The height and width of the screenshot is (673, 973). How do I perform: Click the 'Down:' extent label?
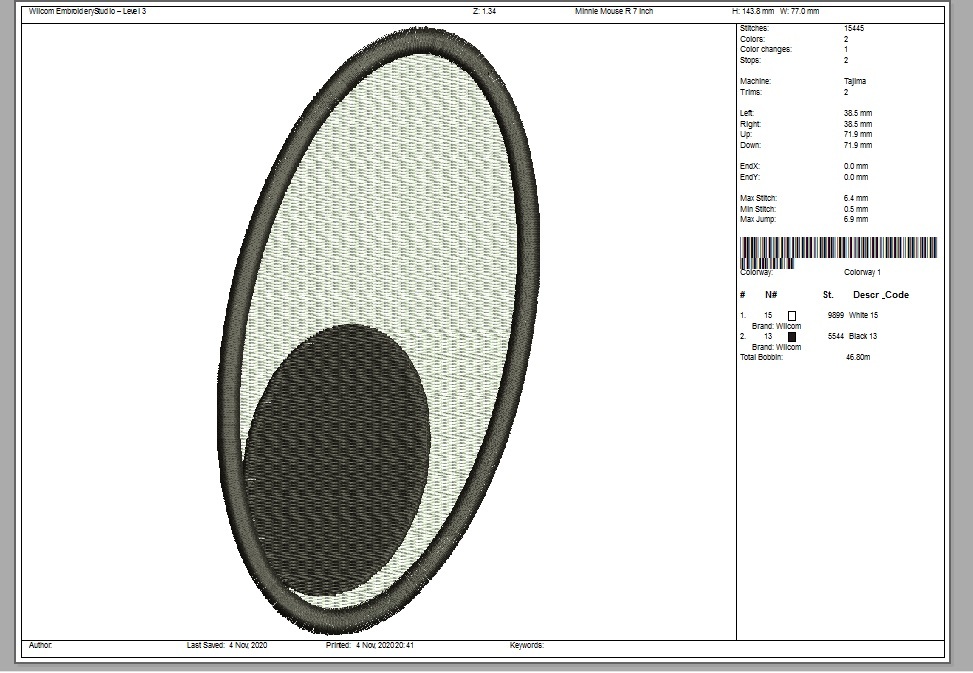tap(750, 145)
